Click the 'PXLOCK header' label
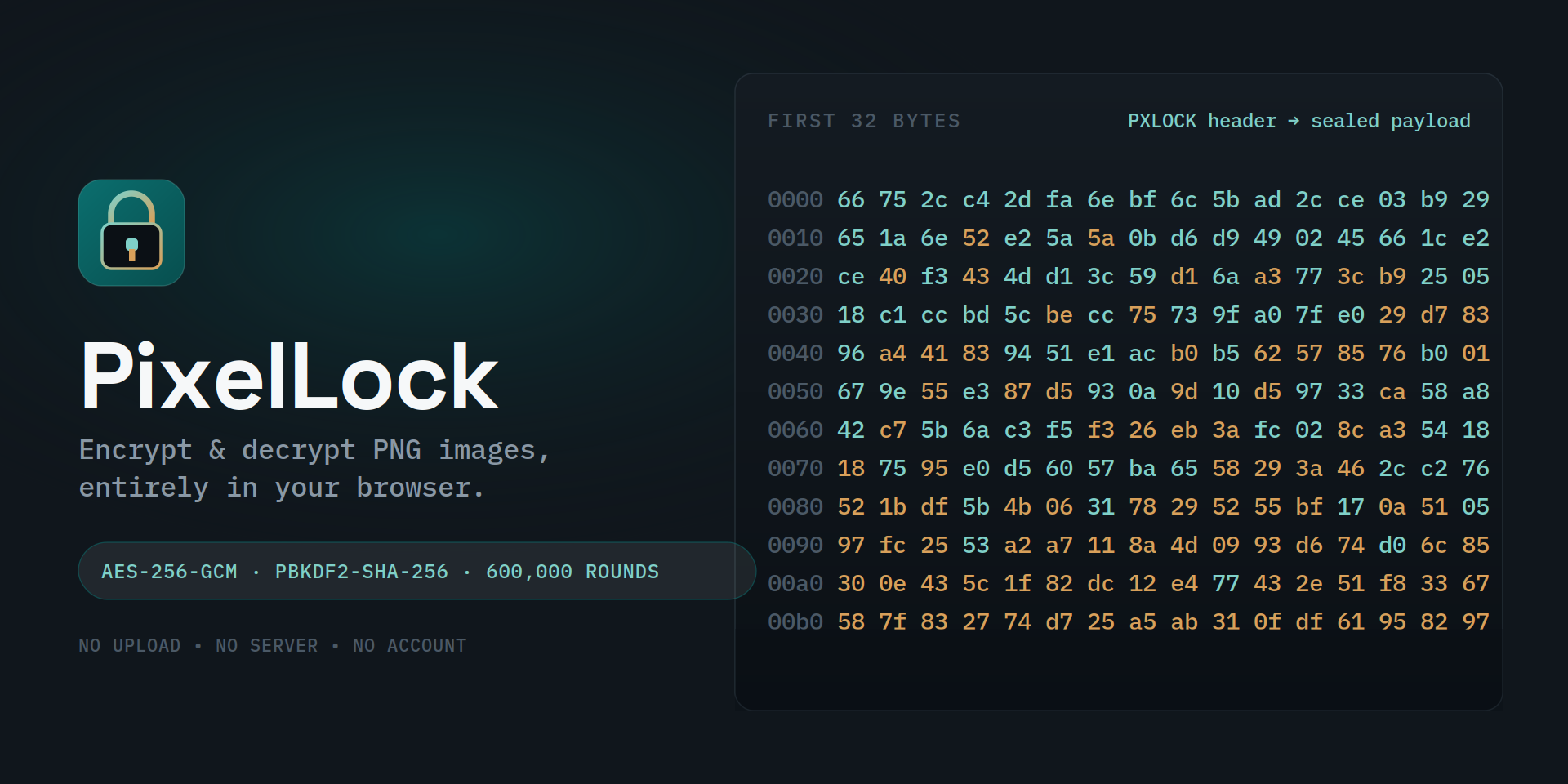Screen dimensions: 1568x784 pyautogui.click(x=1202, y=122)
